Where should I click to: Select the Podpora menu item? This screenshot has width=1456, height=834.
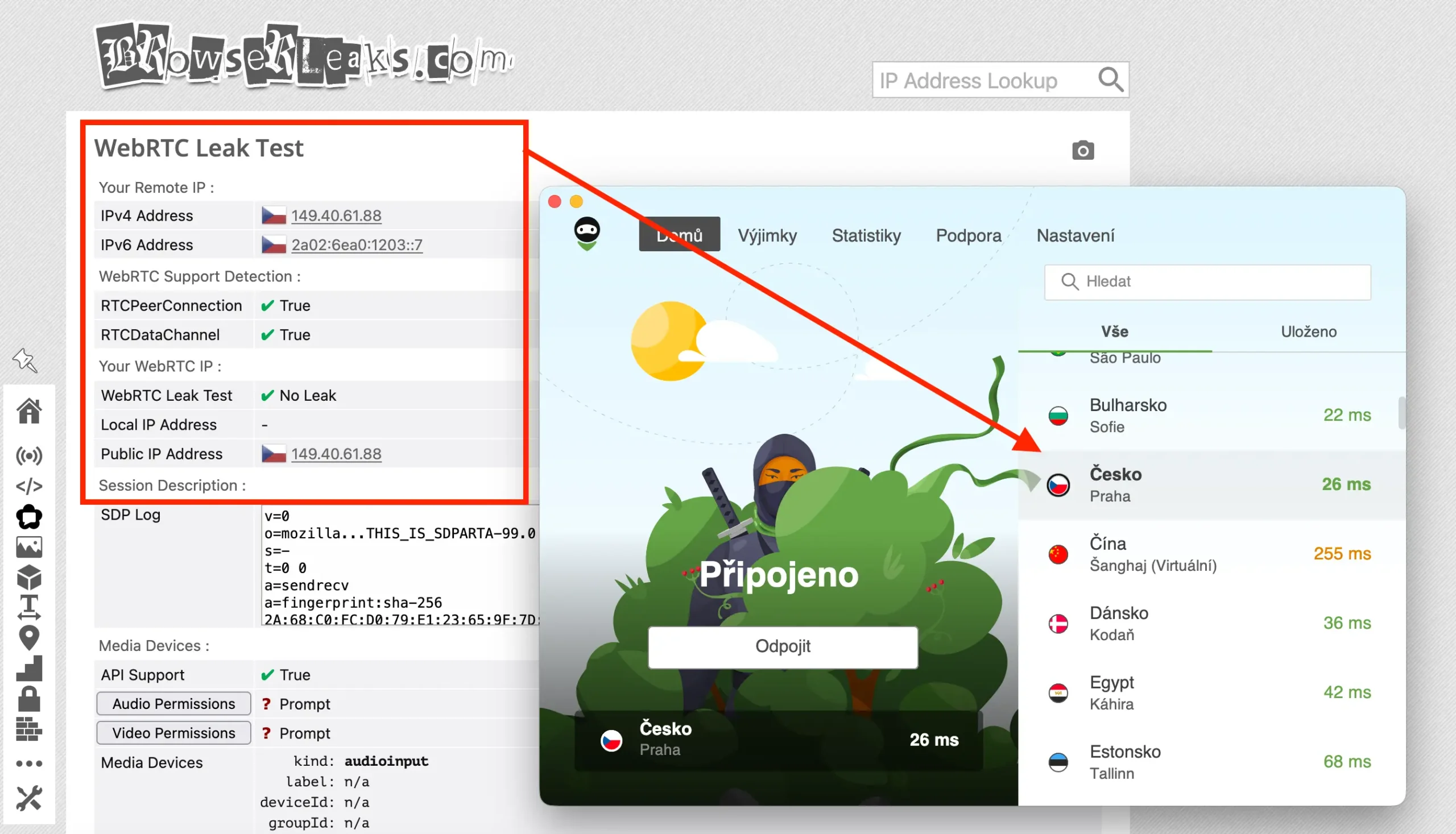tap(968, 235)
